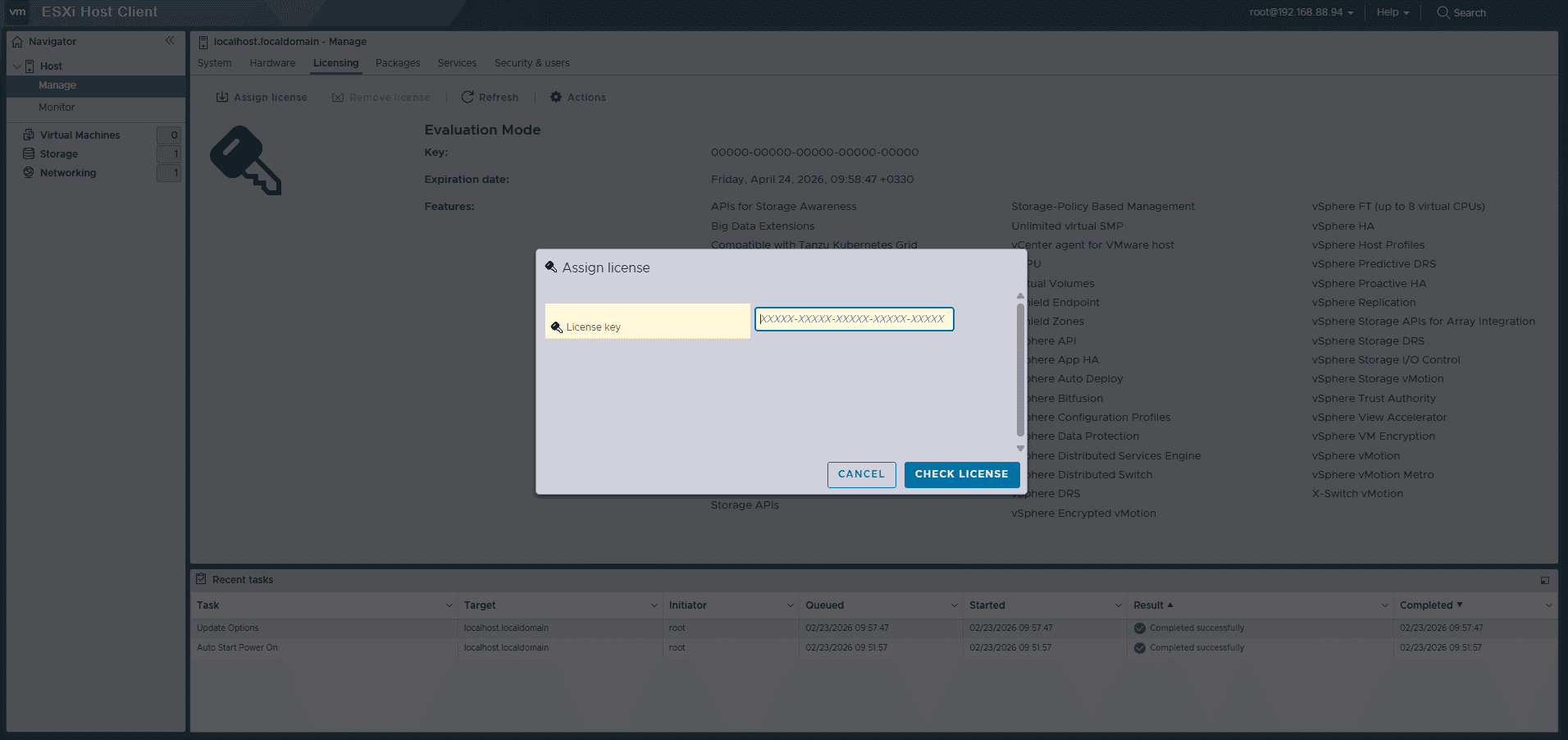Select the Update Options task row
The width and height of the screenshot is (1568, 740).
pos(873,628)
